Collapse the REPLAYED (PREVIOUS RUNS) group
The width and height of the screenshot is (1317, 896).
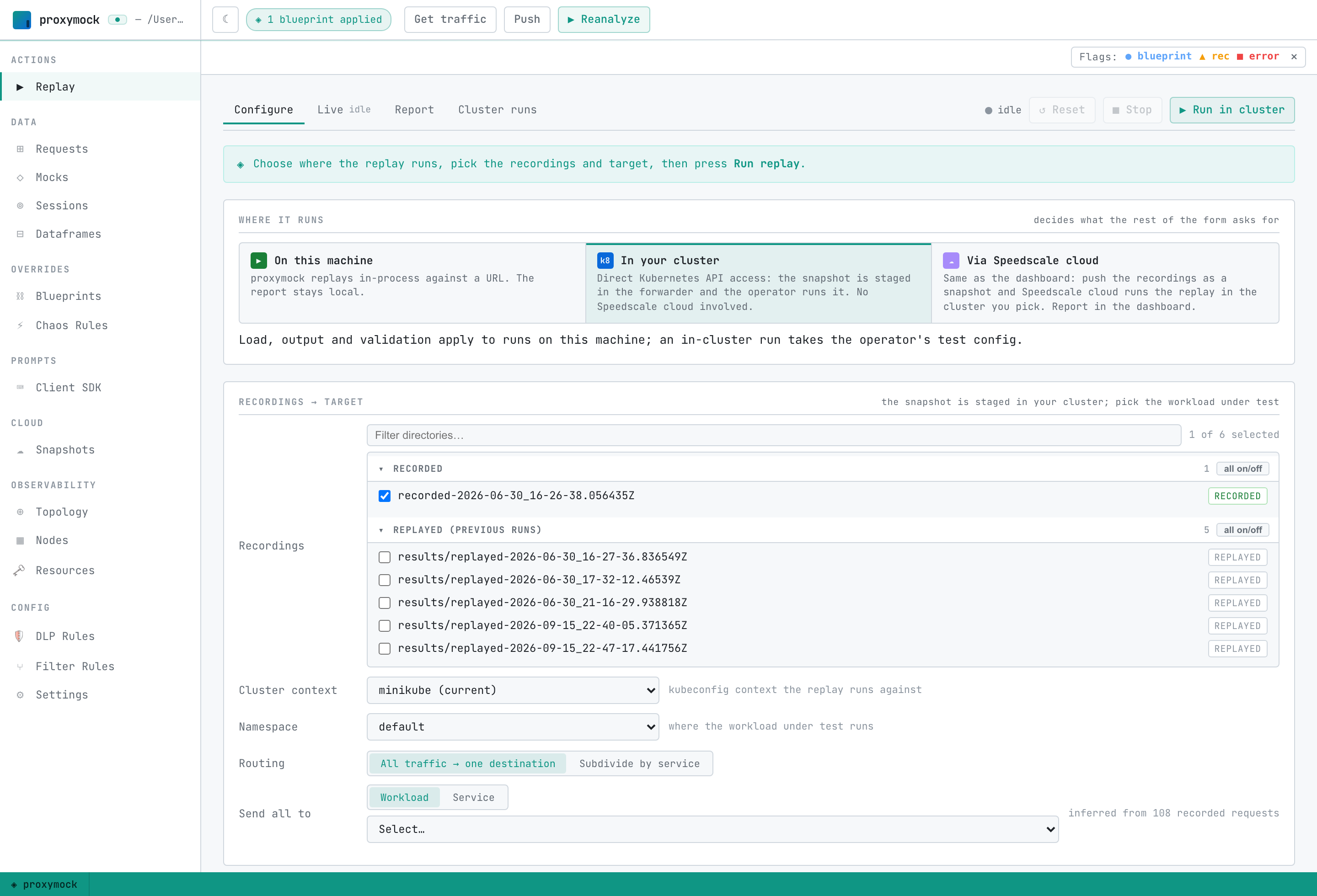[x=381, y=530]
